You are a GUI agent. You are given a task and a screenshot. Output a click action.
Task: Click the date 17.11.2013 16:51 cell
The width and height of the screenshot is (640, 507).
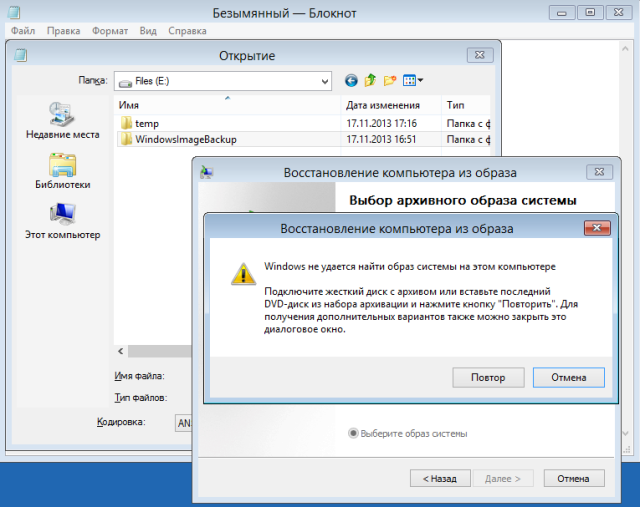coord(381,139)
